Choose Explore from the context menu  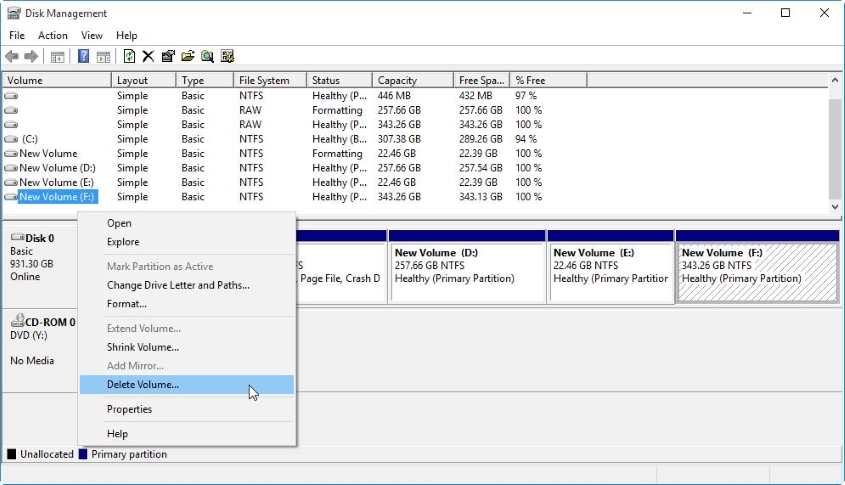[x=186, y=242]
